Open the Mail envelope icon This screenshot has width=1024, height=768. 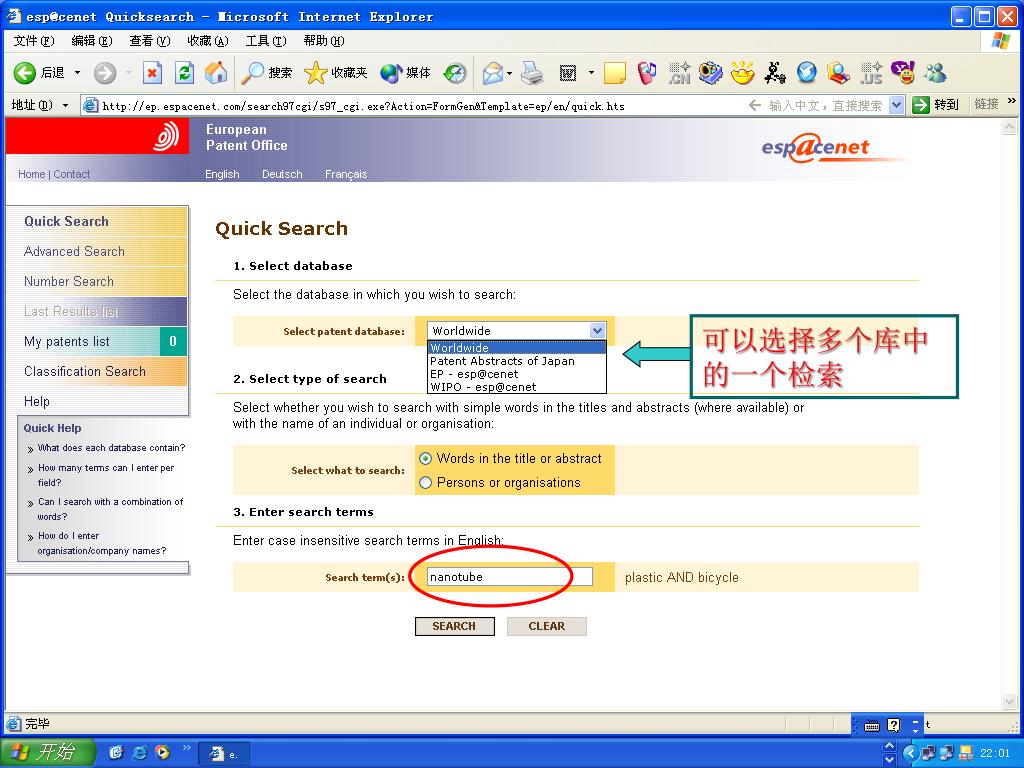pyautogui.click(x=493, y=73)
